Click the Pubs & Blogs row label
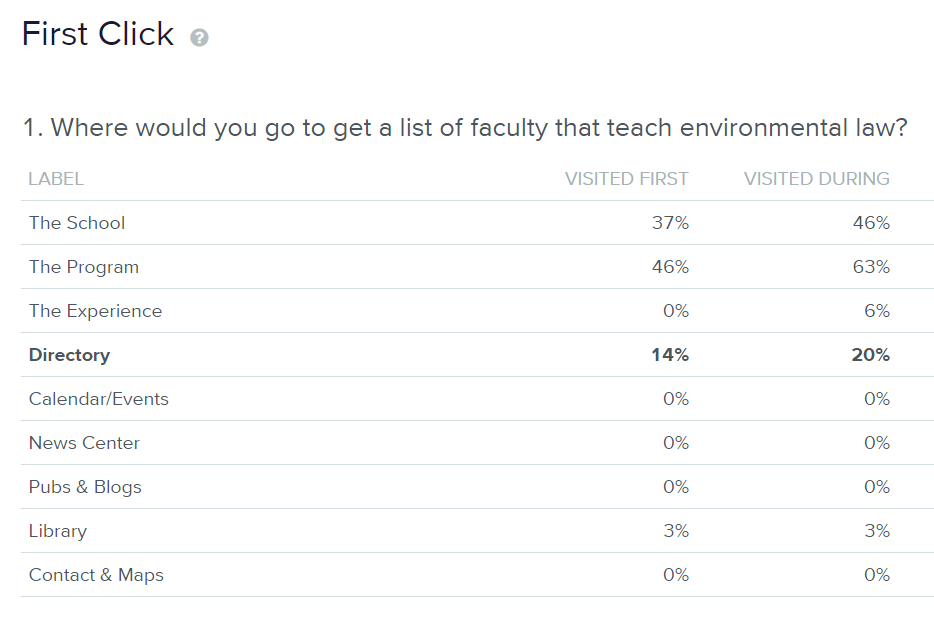 pyautogui.click(x=85, y=487)
